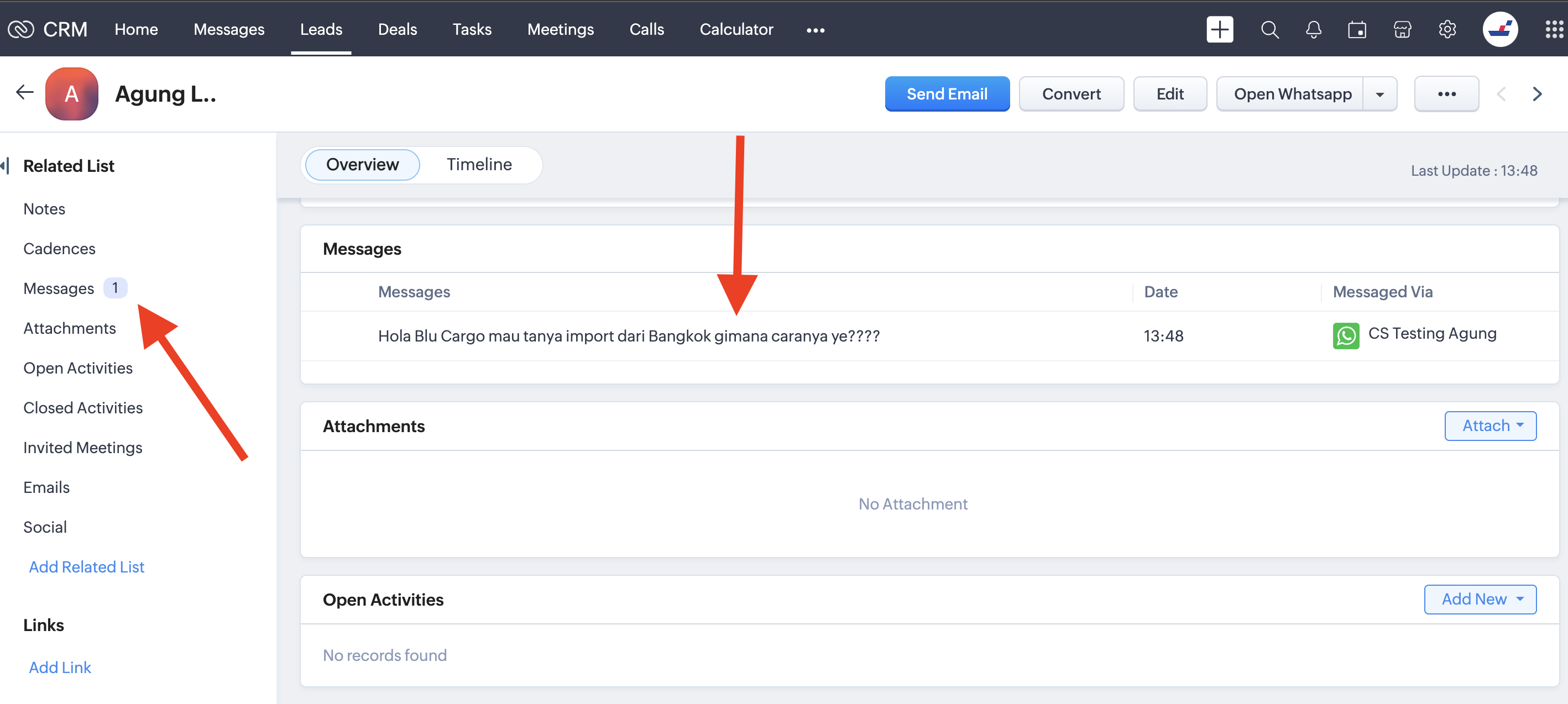Viewport: 1568px width, 704px height.
Task: Click Add Related List link
Action: (x=86, y=566)
